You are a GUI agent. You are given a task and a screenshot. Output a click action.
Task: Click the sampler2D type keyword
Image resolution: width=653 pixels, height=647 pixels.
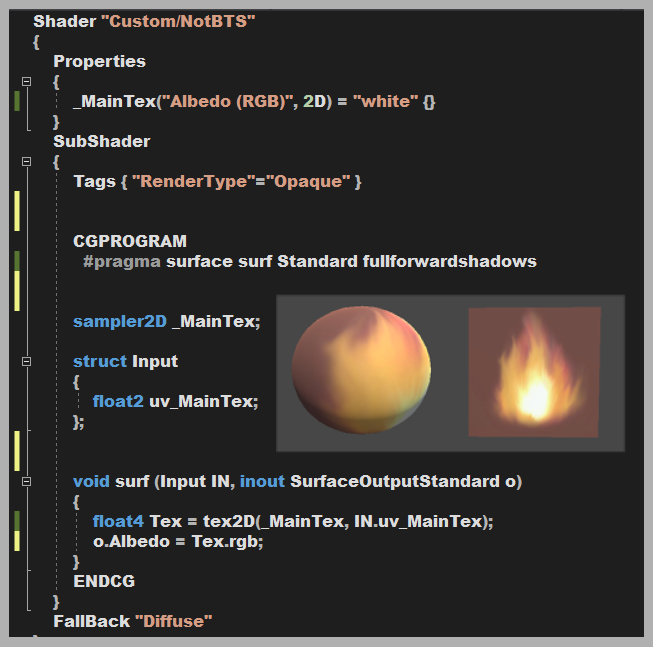pyautogui.click(x=120, y=321)
